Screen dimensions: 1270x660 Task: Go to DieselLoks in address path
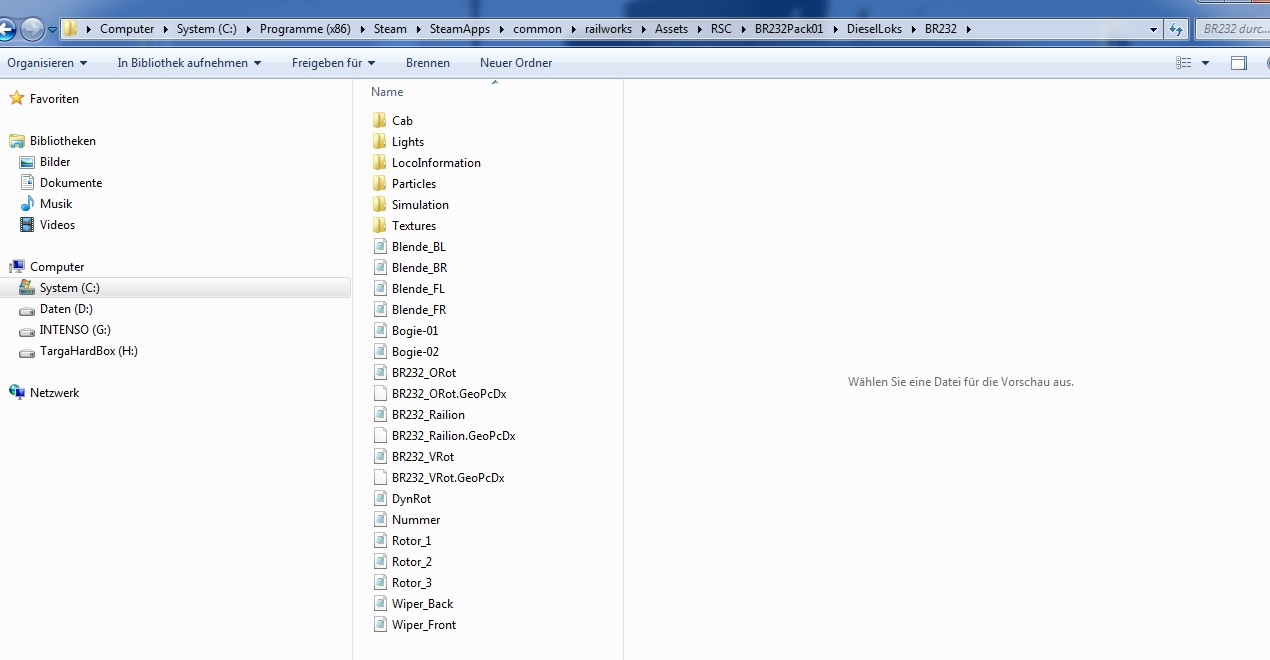pos(872,29)
